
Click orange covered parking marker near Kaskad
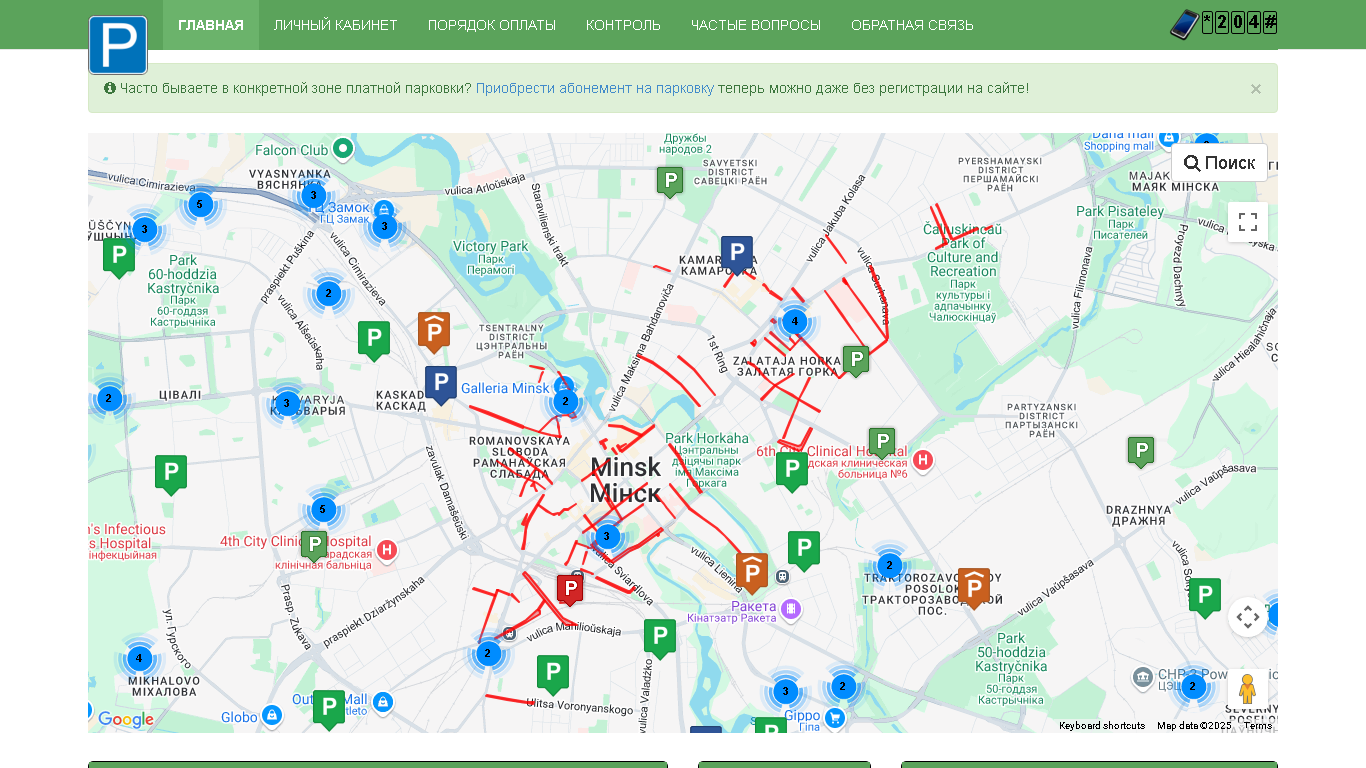tap(434, 331)
